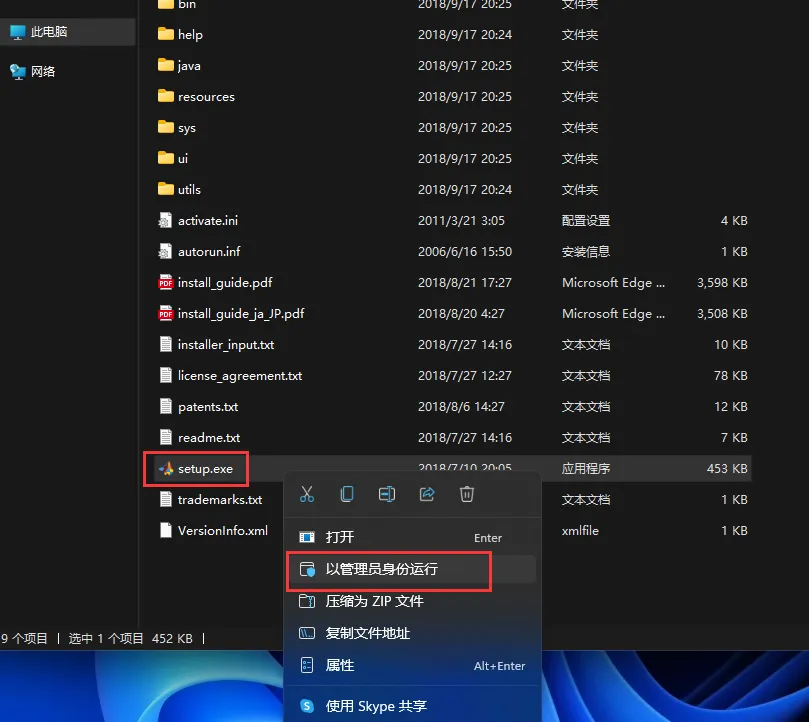Select the autorun.inf file name

tap(209, 251)
